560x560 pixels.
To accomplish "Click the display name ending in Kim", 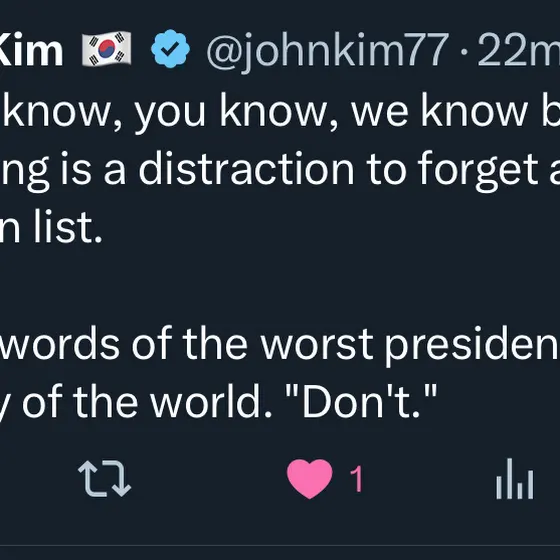I will (x=31, y=49).
